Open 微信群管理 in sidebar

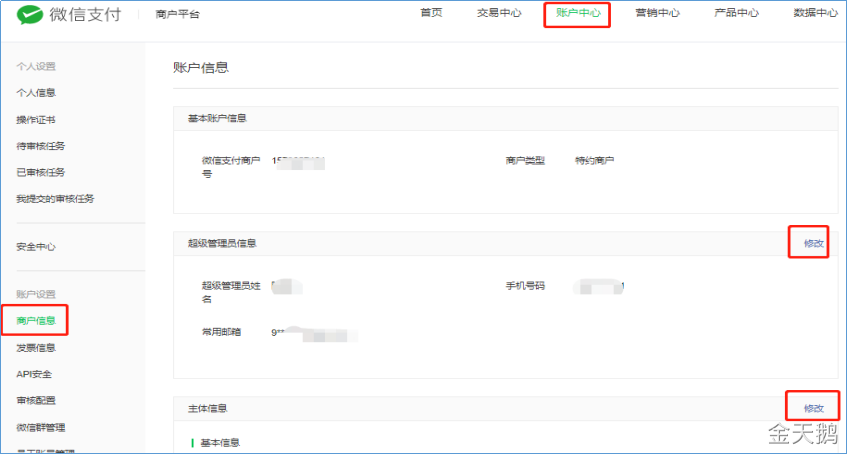pos(41,428)
